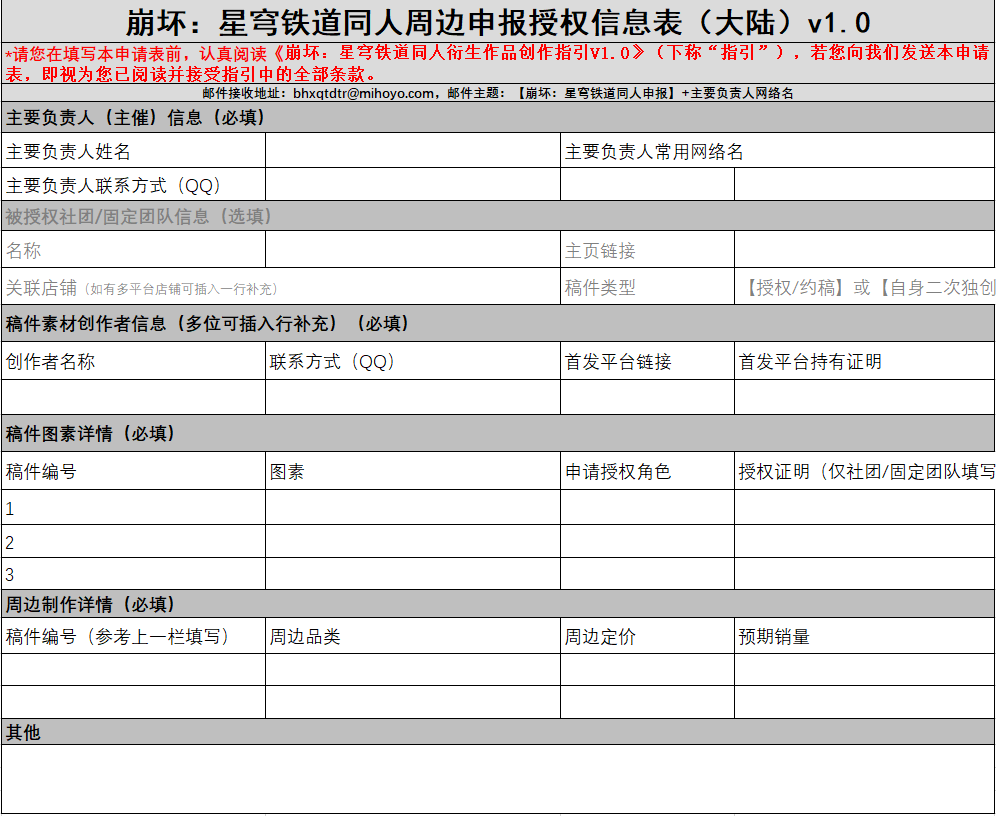Click the row number '3' cell
The height and width of the screenshot is (816, 996).
tap(133, 574)
